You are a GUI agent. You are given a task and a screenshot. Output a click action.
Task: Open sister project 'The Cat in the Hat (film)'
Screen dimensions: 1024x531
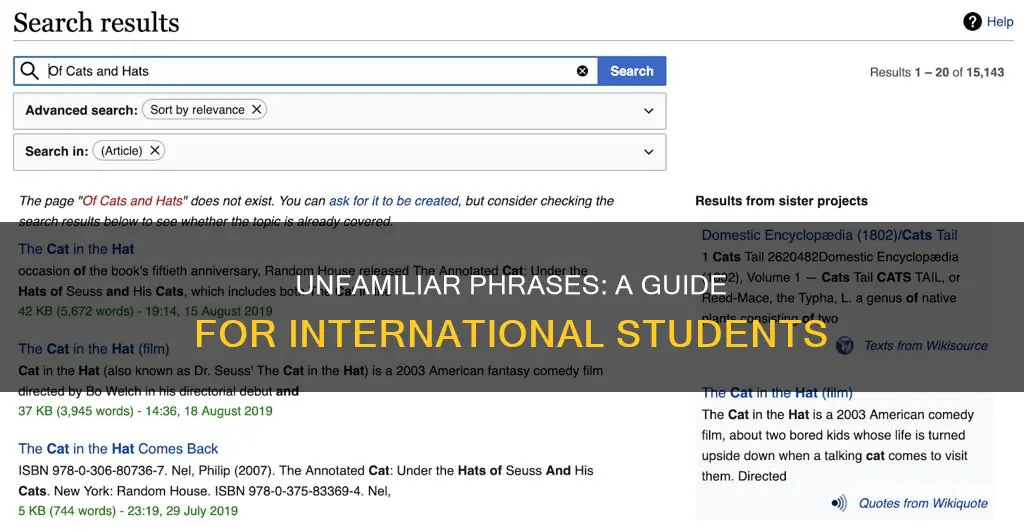tap(777, 393)
